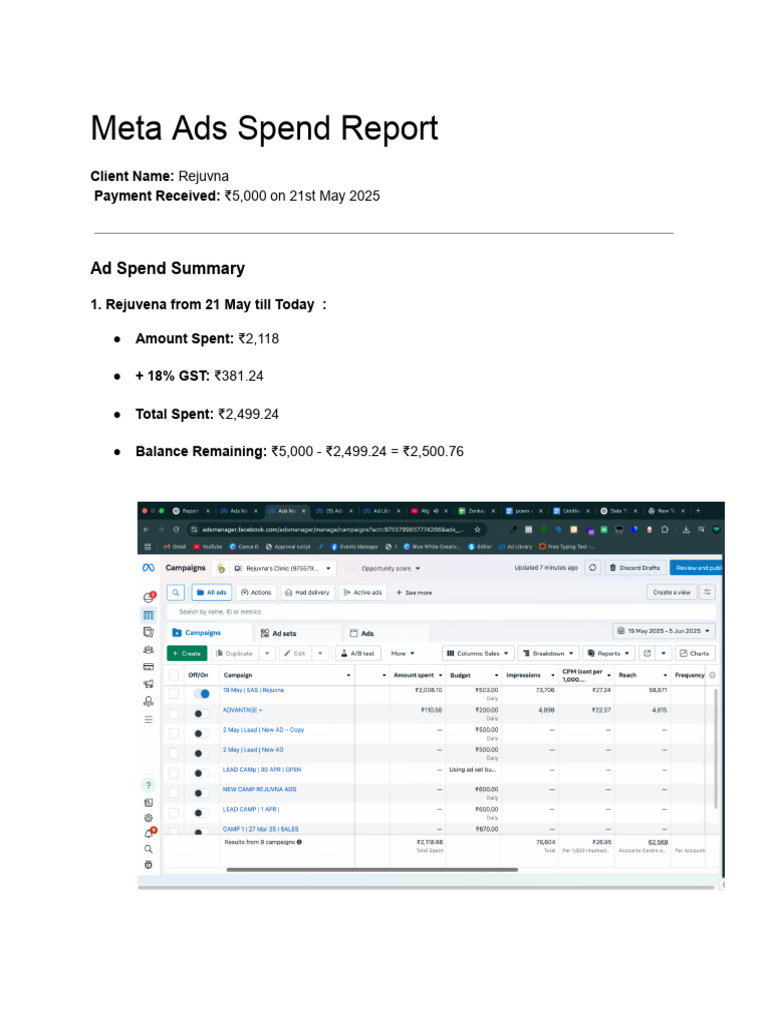Screen dimensions: 768x1024
Task: Open the browser extensions puzzle icon
Action: coord(664,530)
